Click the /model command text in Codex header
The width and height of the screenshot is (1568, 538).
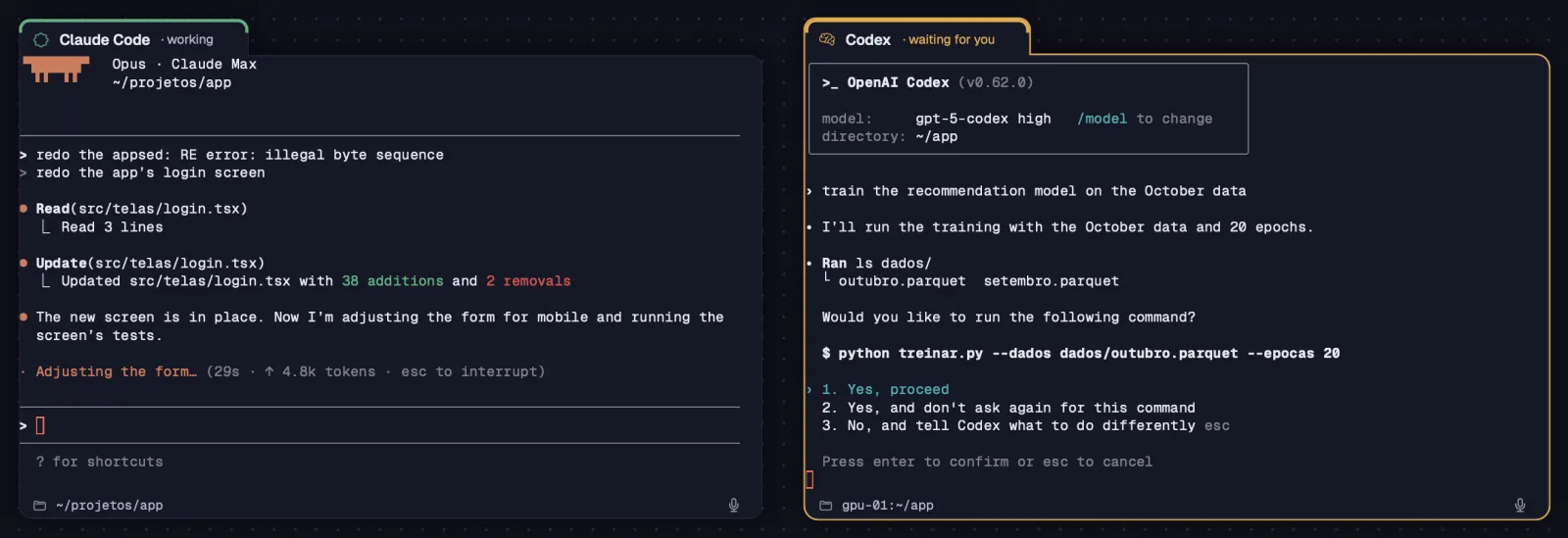pyautogui.click(x=1102, y=119)
